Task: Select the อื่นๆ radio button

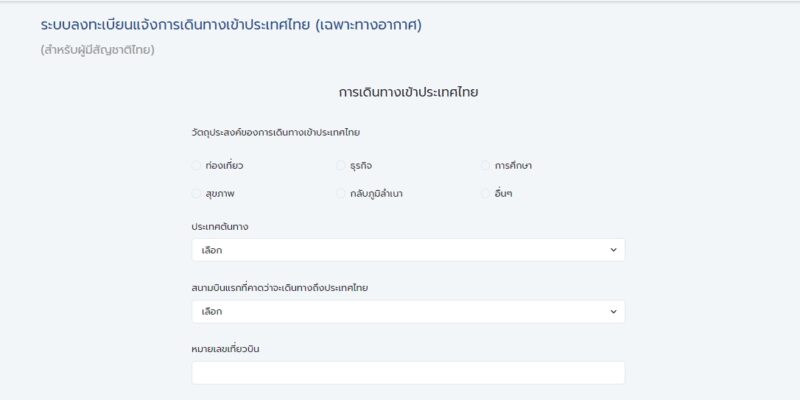Action: pyautogui.click(x=485, y=193)
